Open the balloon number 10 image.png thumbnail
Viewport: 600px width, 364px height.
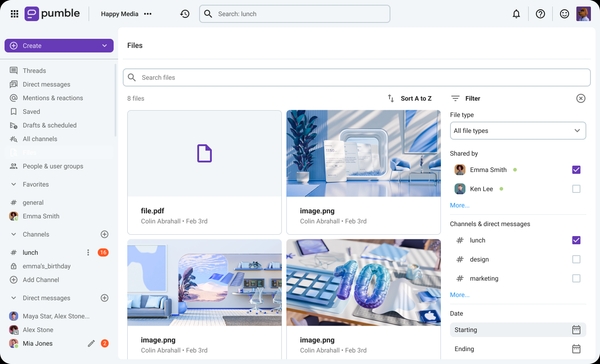(x=364, y=282)
